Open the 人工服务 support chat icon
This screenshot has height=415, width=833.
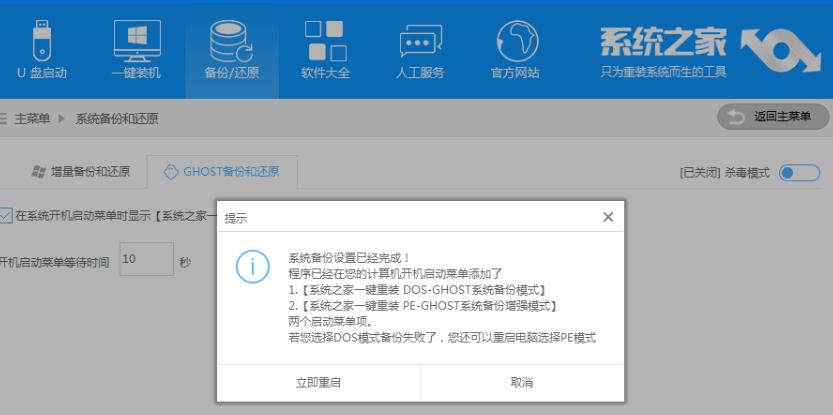click(420, 50)
